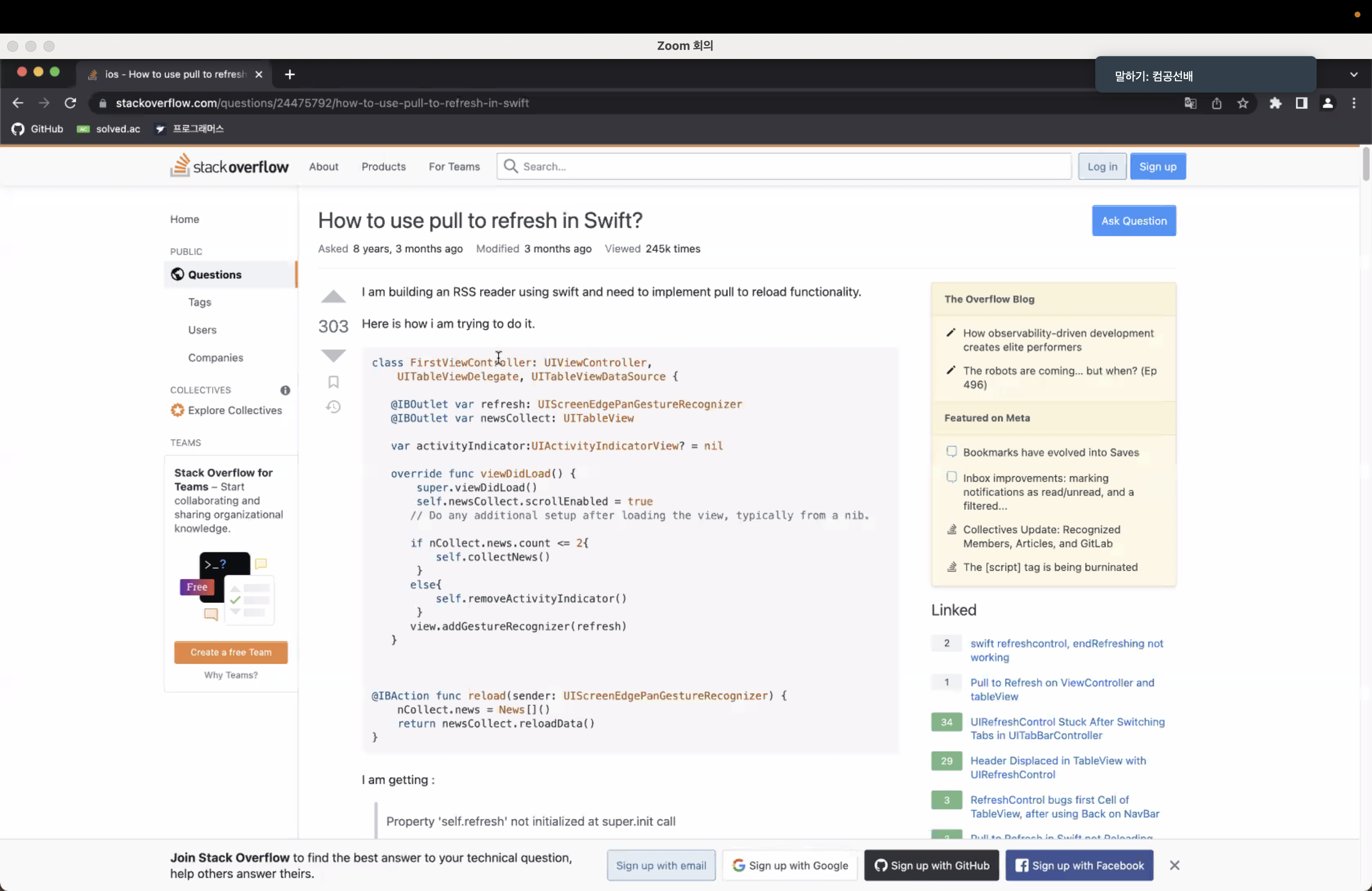Open the 프로그래머스 bookmark
Screen dimensions: 1372x891
click(x=189, y=128)
